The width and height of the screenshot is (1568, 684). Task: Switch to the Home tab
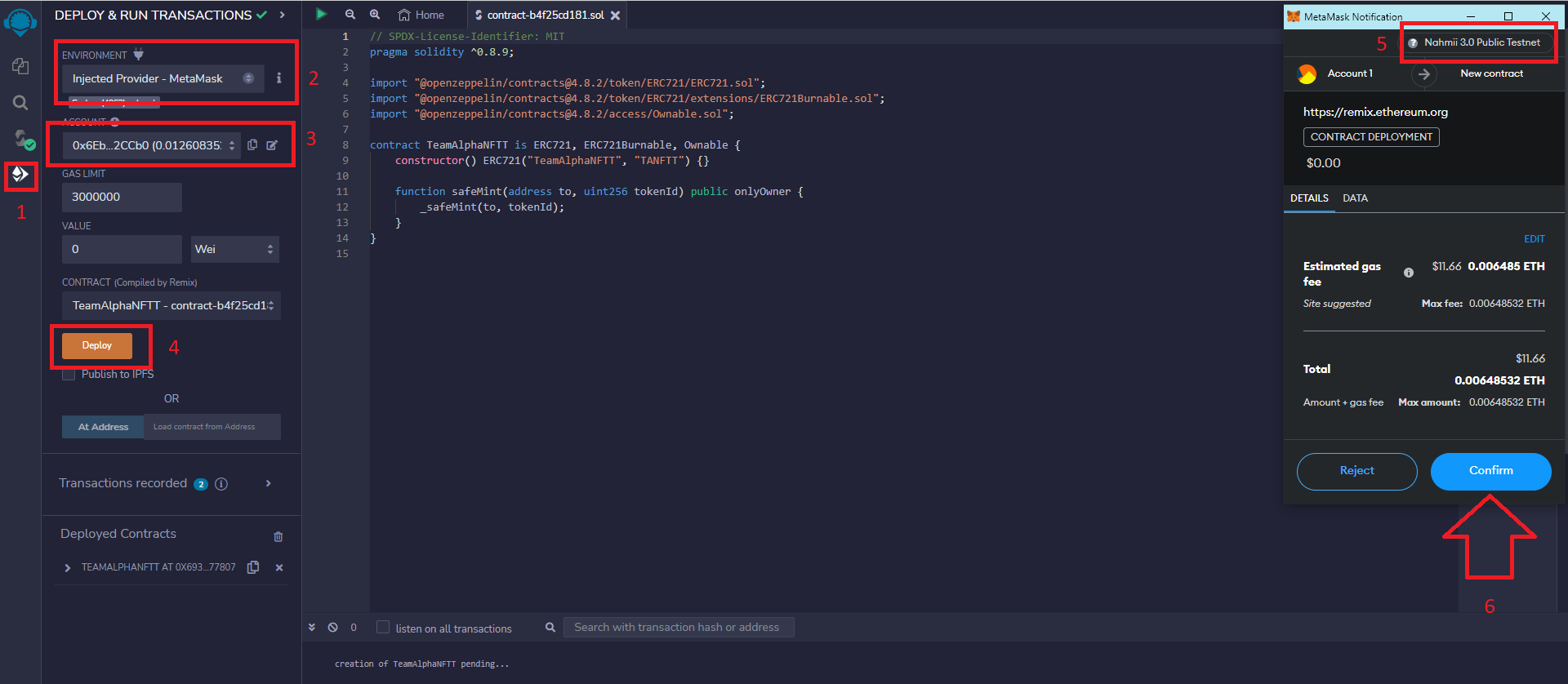tap(421, 15)
